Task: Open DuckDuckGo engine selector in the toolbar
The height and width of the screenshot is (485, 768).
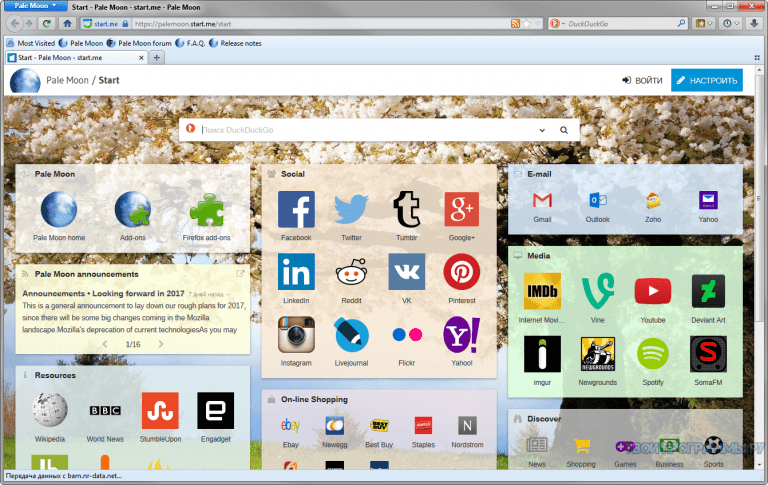Action: (x=557, y=24)
